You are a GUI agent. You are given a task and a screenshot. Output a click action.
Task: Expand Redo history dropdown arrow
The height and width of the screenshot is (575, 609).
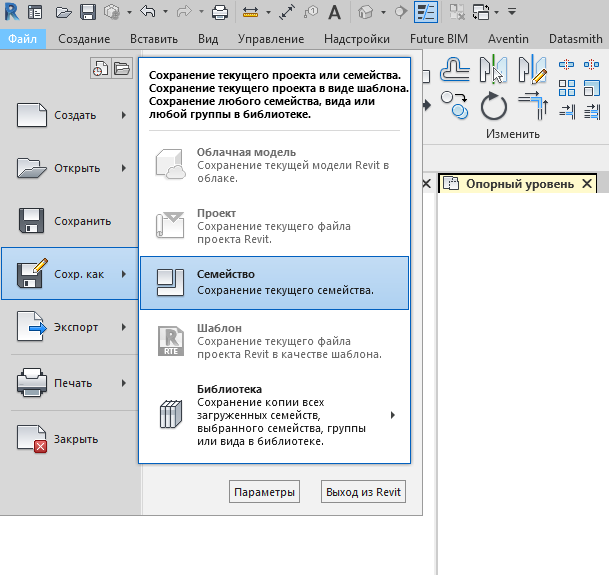tap(202, 12)
